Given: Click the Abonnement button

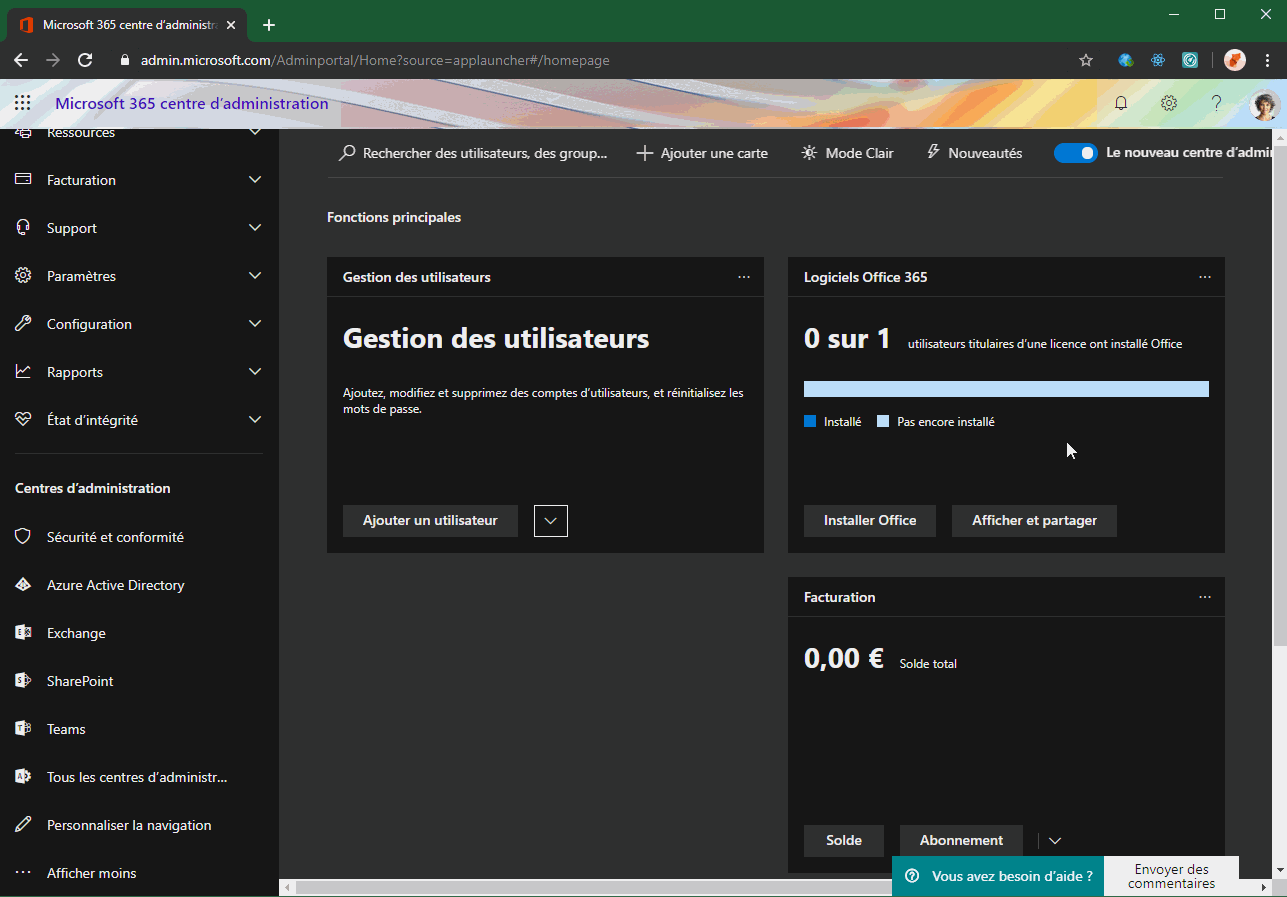Looking at the screenshot, I should [961, 841].
